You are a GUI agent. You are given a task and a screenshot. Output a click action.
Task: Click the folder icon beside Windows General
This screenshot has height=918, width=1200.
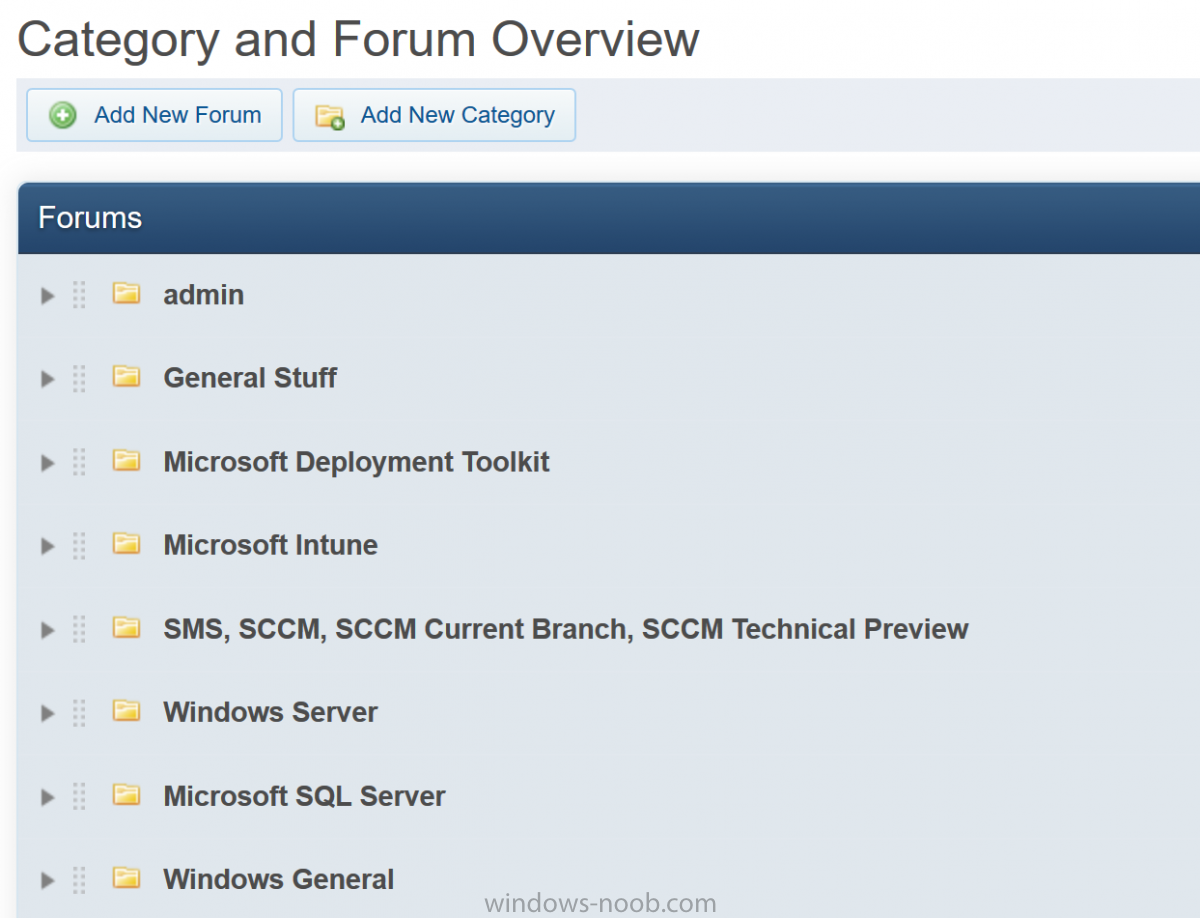[x=126, y=878]
